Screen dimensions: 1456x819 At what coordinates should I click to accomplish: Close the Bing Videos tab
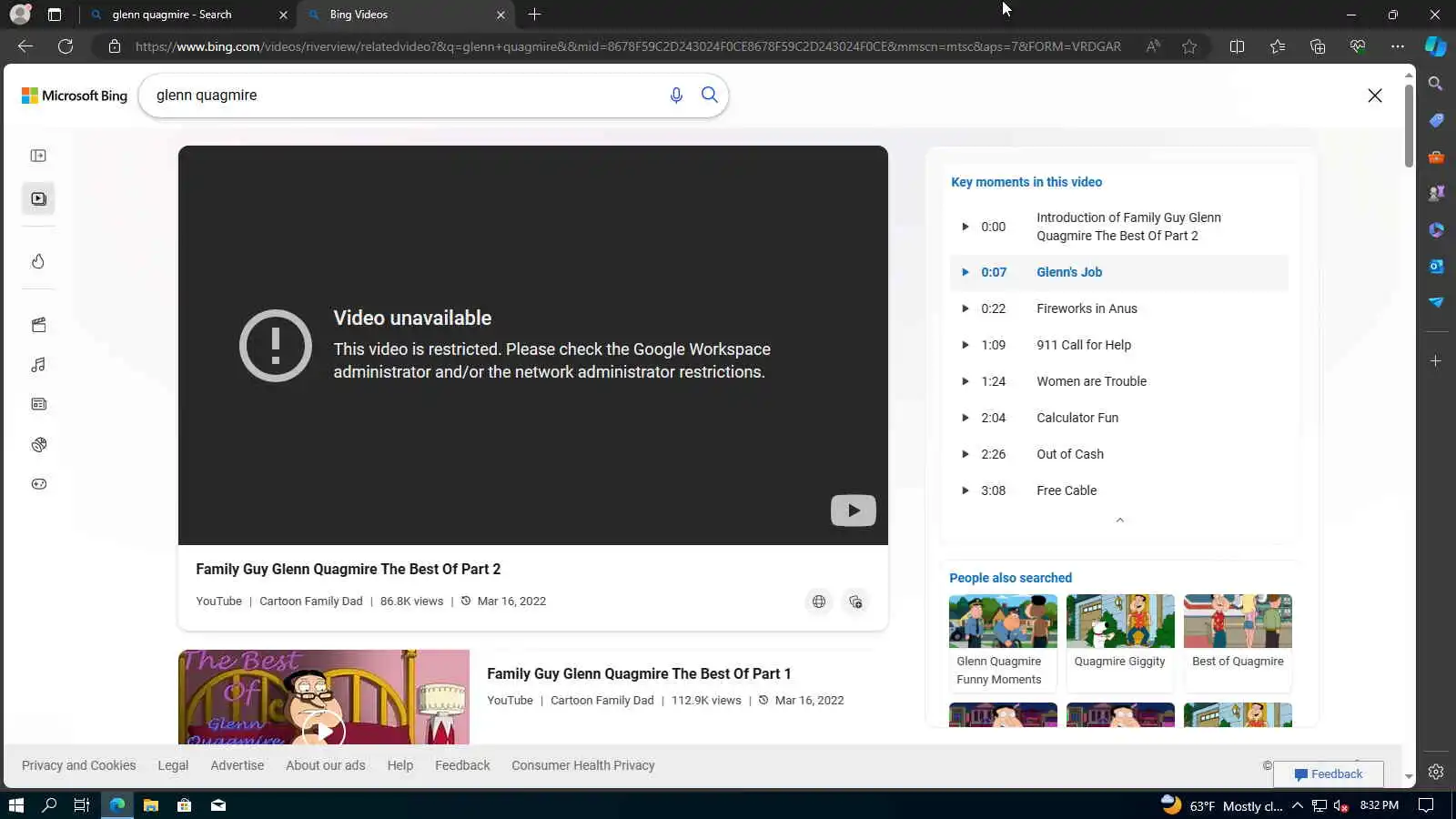point(500,15)
